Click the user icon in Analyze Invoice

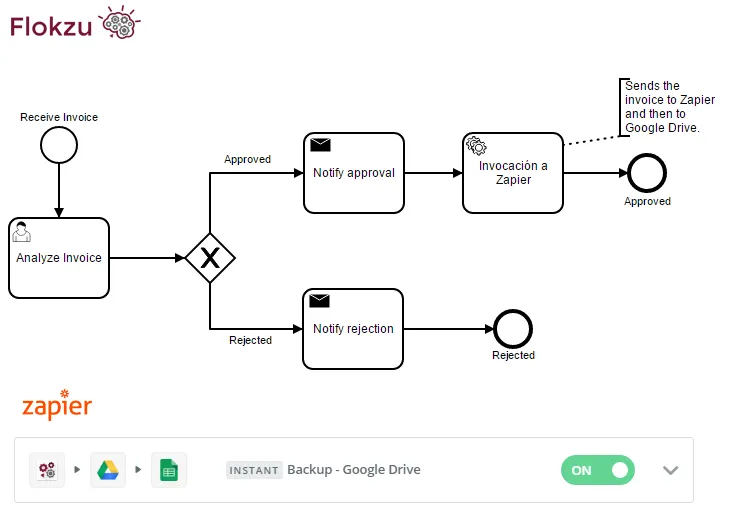(21, 232)
